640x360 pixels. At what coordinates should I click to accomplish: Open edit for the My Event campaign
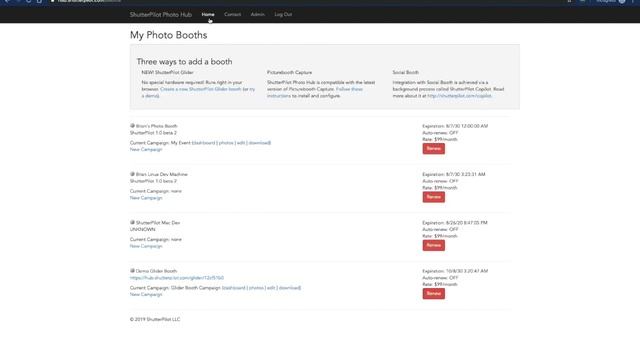tap(241, 143)
